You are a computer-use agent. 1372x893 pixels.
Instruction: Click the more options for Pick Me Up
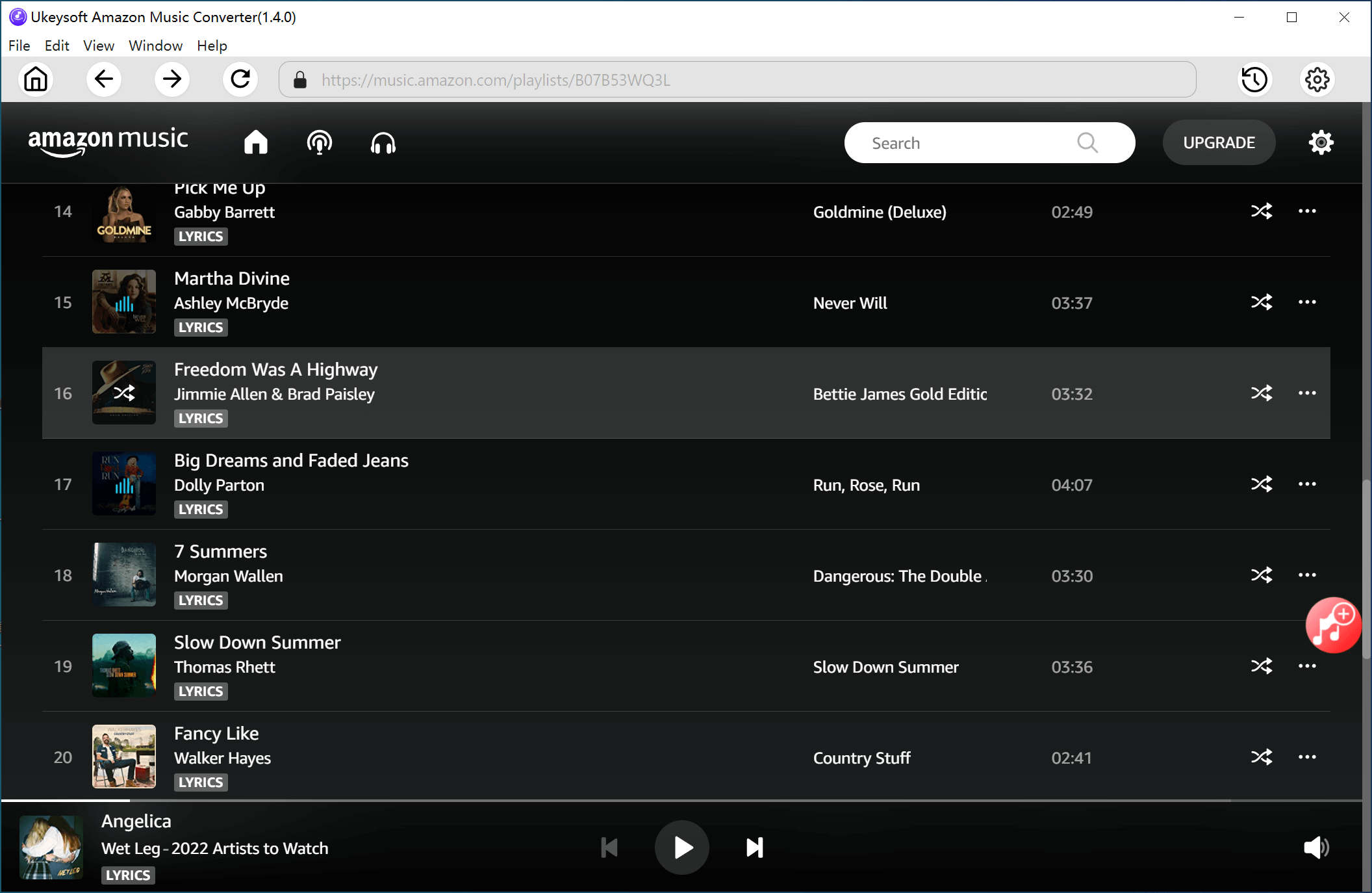[x=1306, y=211]
